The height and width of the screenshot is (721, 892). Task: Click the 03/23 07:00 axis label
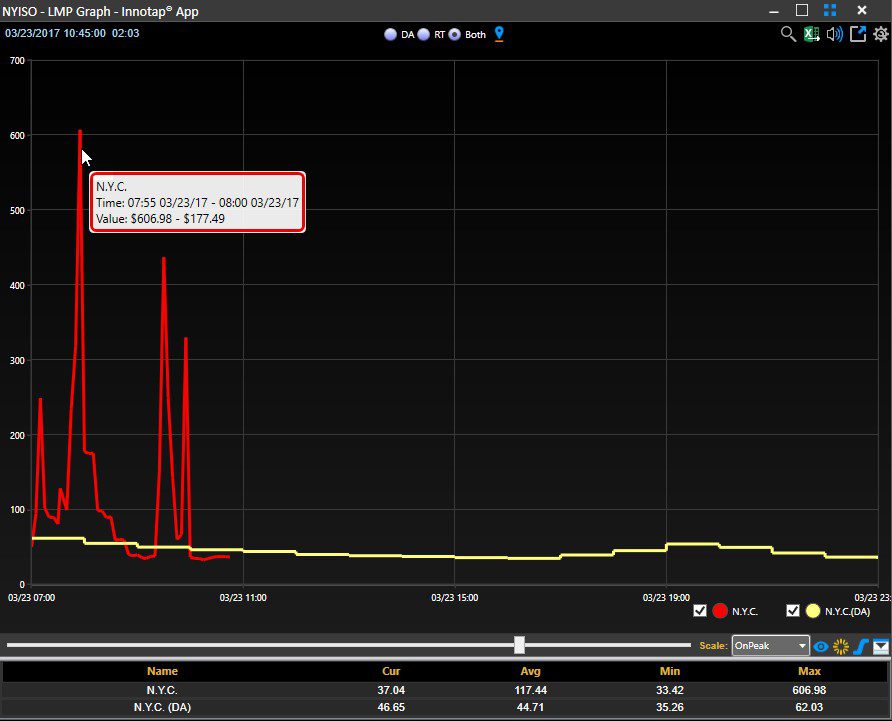[31, 598]
